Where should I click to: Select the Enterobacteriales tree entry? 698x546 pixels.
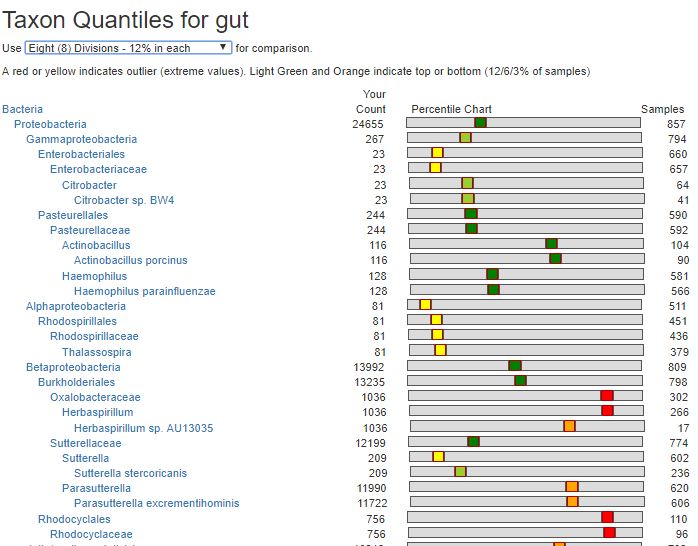pos(81,154)
